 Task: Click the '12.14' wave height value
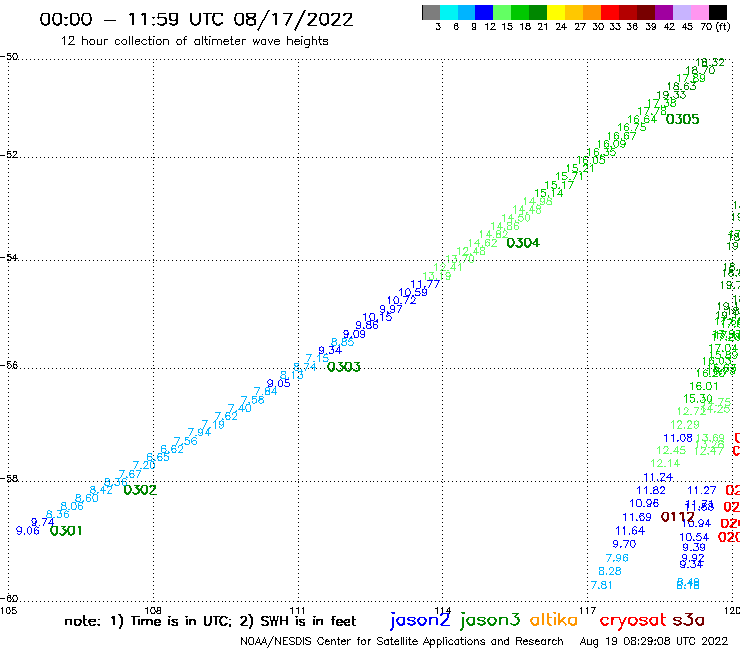[x=665, y=464]
